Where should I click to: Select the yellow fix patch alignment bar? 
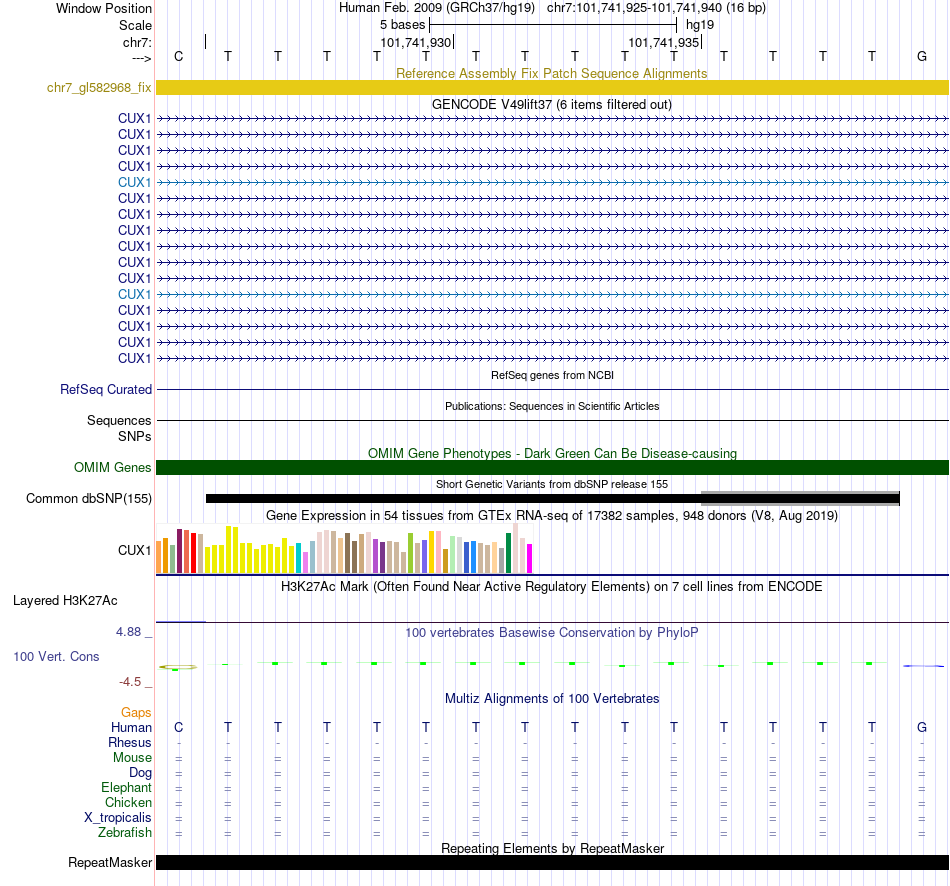click(552, 87)
